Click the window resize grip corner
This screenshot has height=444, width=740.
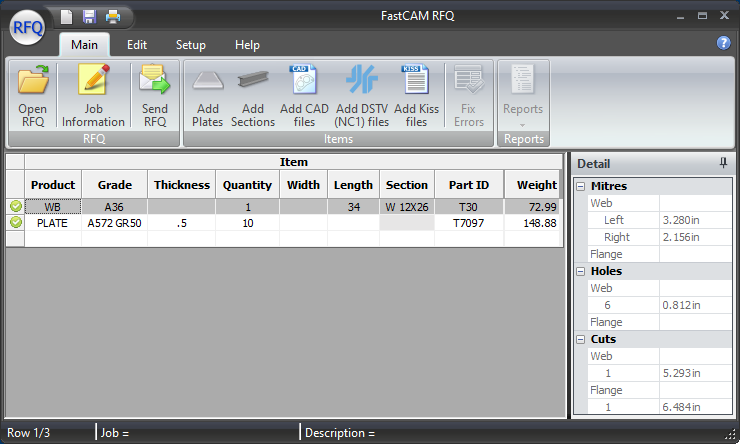(x=730, y=434)
